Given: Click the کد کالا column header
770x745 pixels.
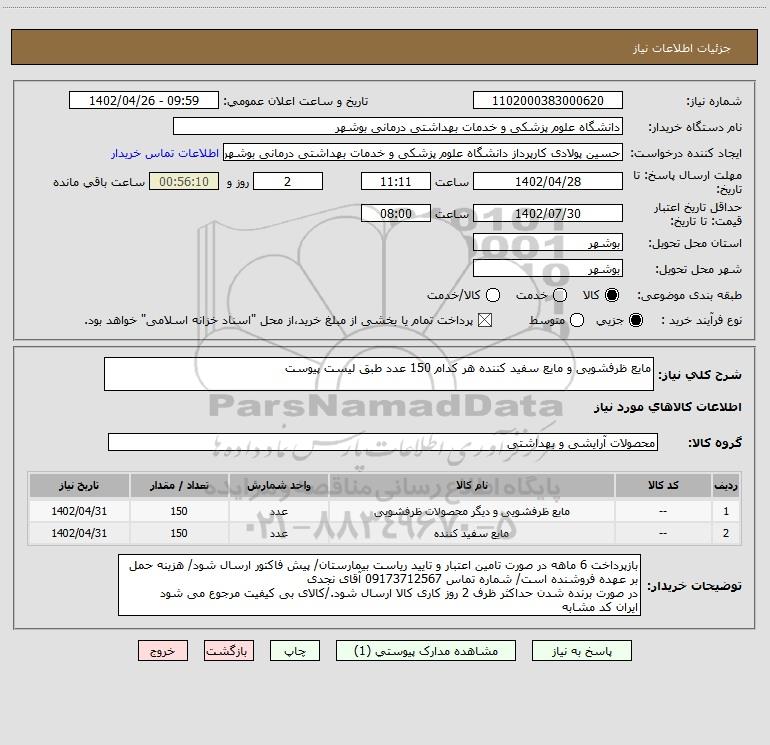Looking at the screenshot, I should click(663, 485).
